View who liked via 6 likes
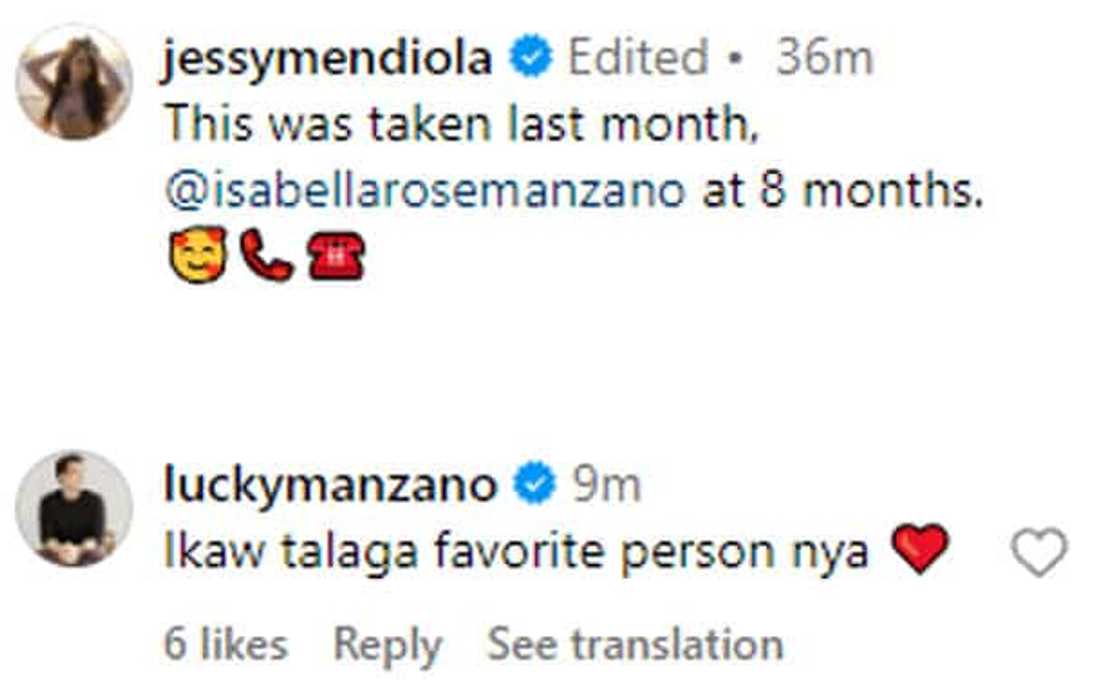The width and height of the screenshot is (1120, 688). point(225,645)
